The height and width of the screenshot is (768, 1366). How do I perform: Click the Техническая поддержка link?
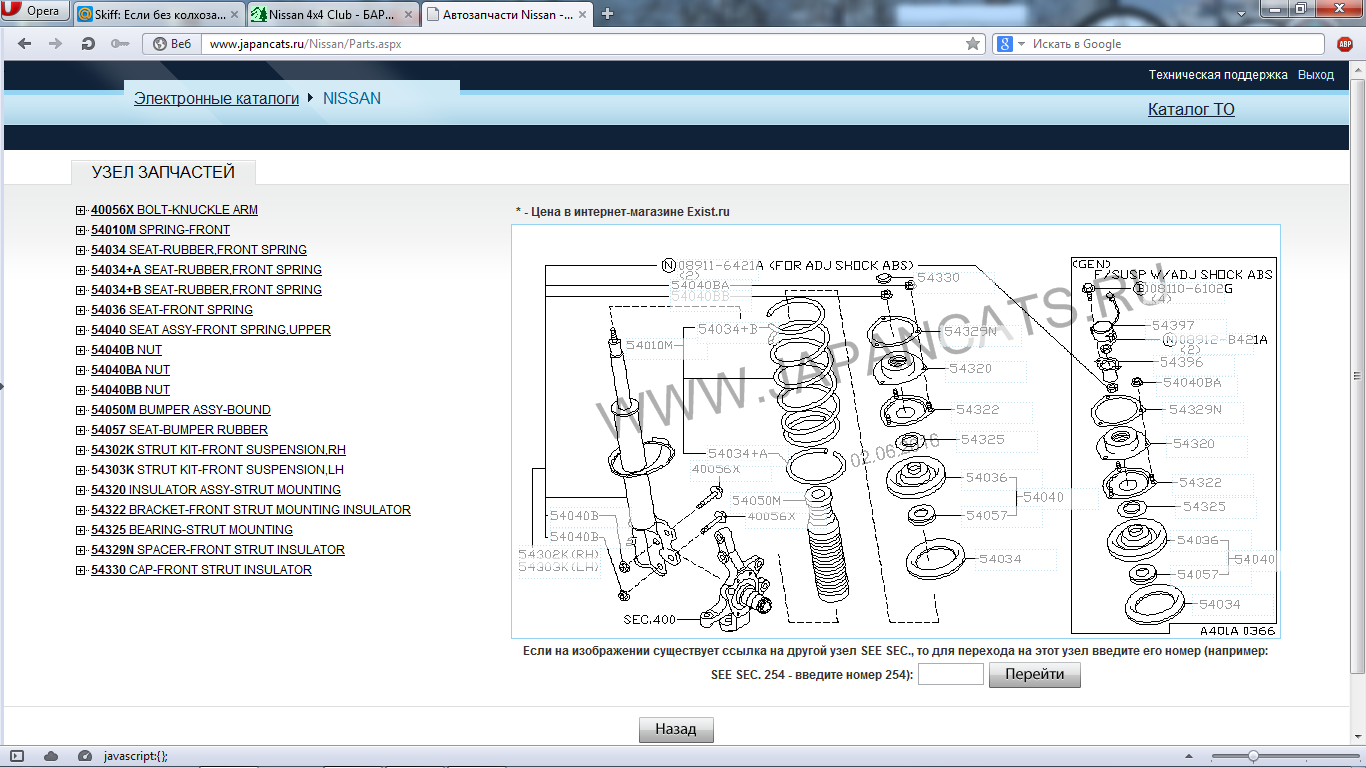pos(1218,75)
